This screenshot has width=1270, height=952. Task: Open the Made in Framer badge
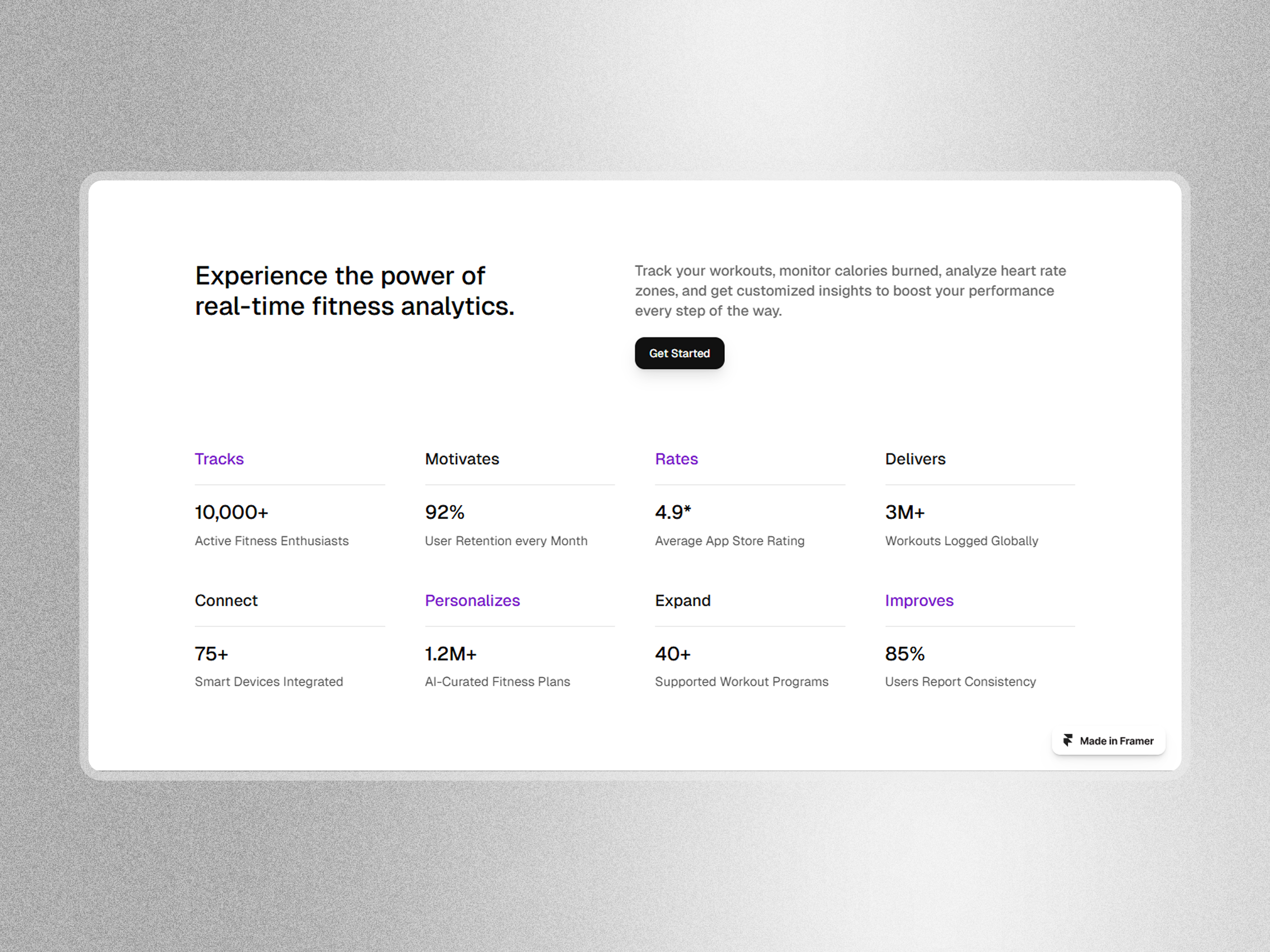click(1109, 741)
